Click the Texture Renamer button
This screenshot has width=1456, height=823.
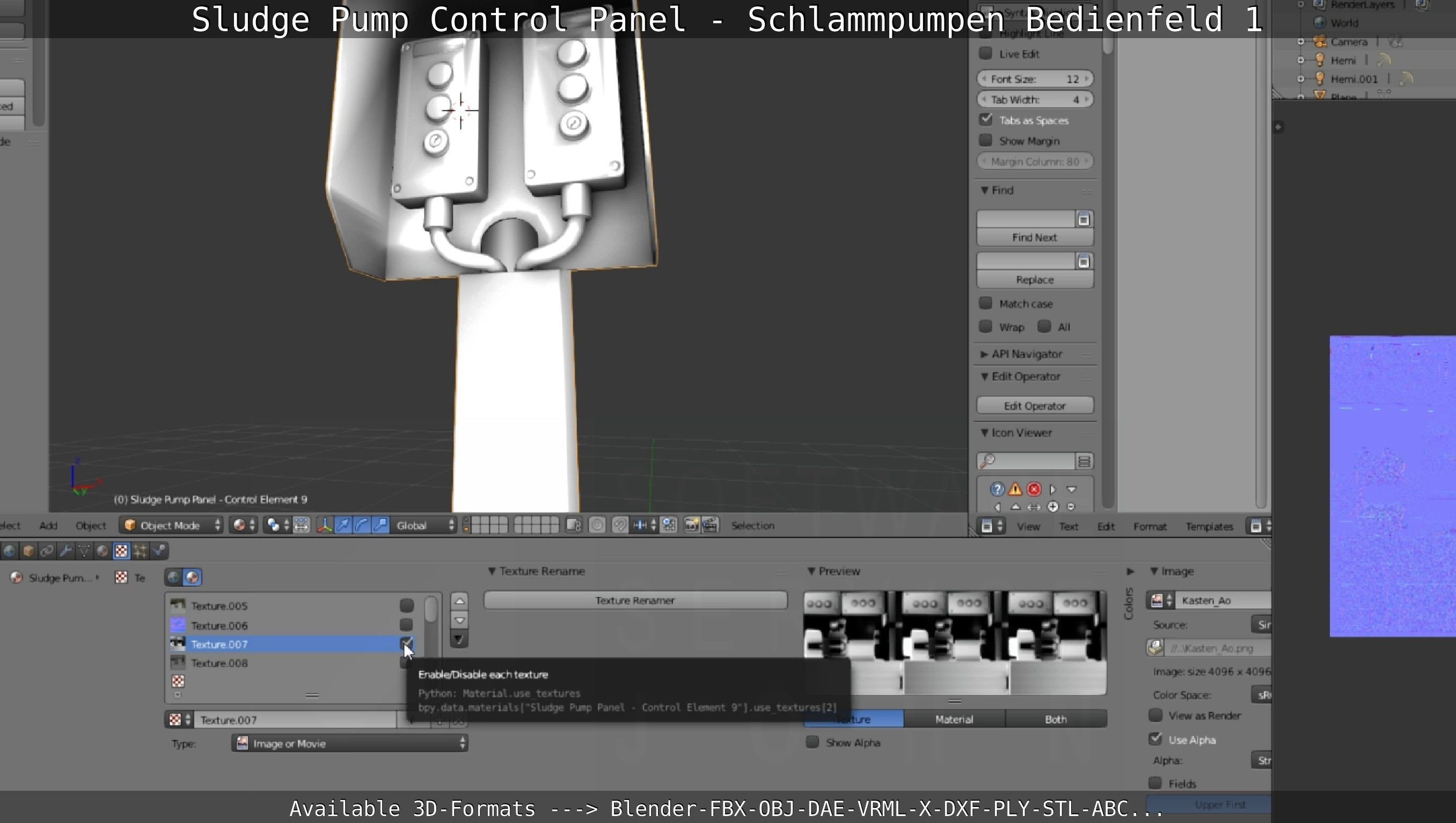635,600
